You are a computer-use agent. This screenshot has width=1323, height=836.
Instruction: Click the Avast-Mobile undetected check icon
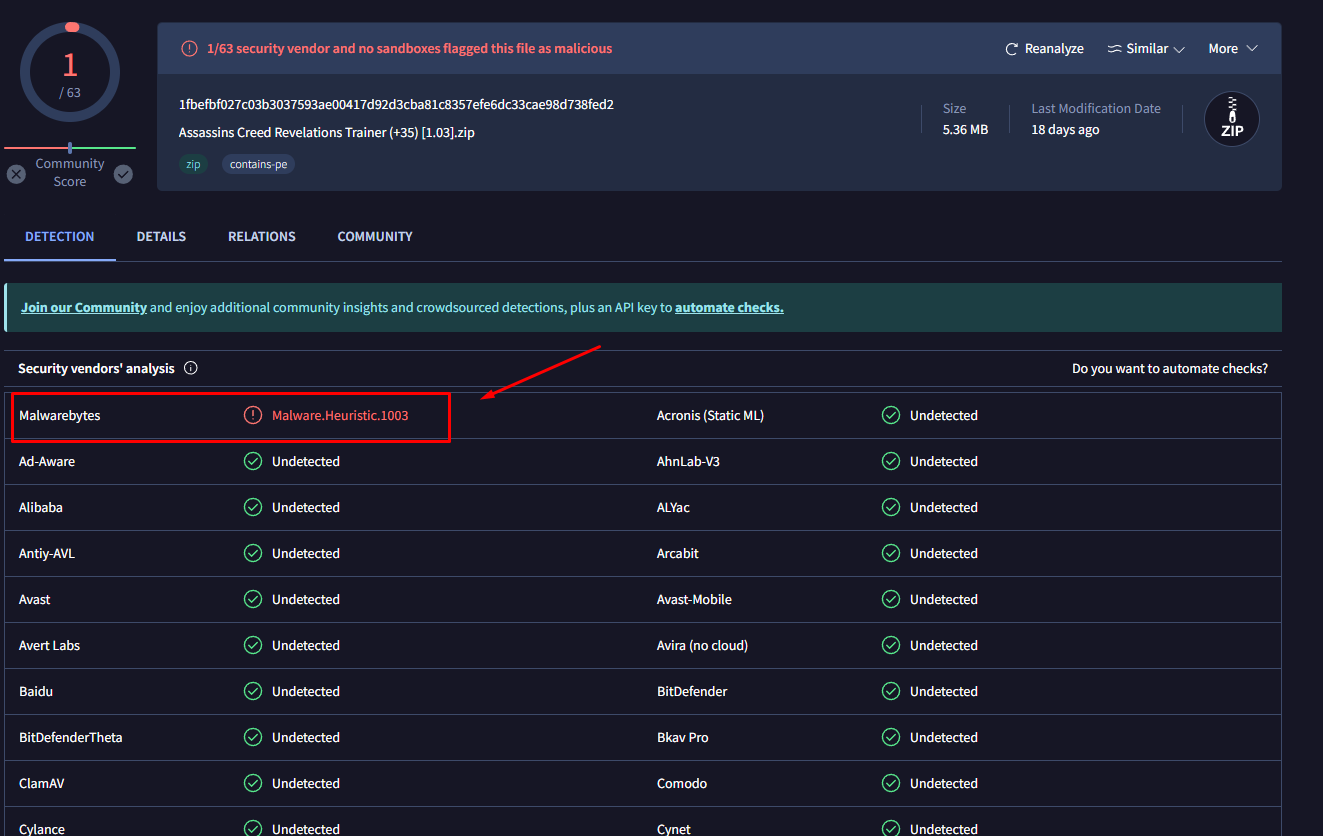coord(891,599)
